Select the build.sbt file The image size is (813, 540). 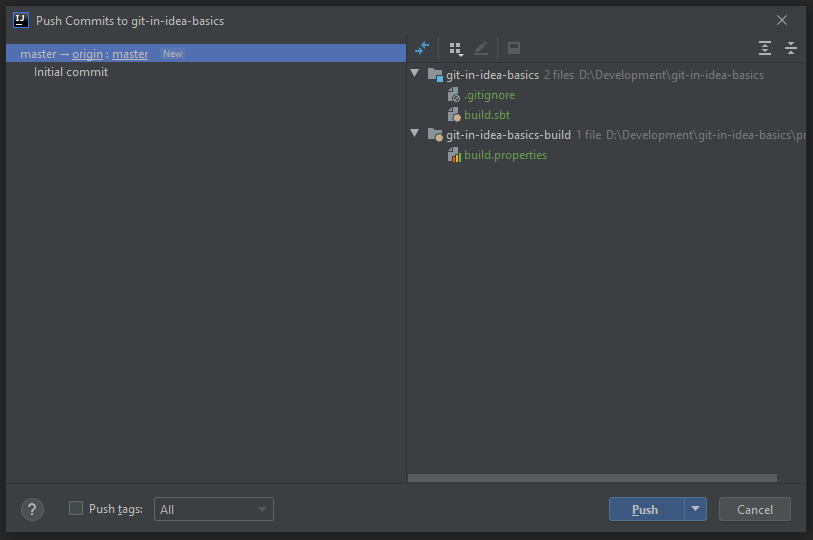pyautogui.click(x=487, y=115)
